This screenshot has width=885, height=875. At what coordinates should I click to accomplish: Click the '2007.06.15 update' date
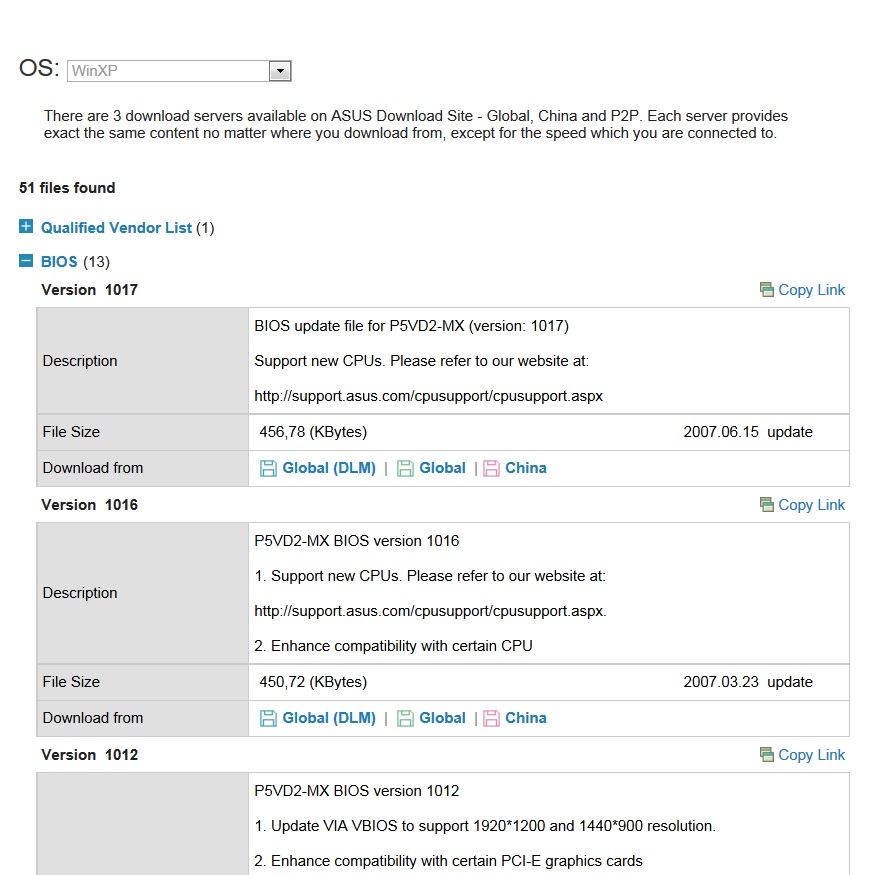[748, 432]
